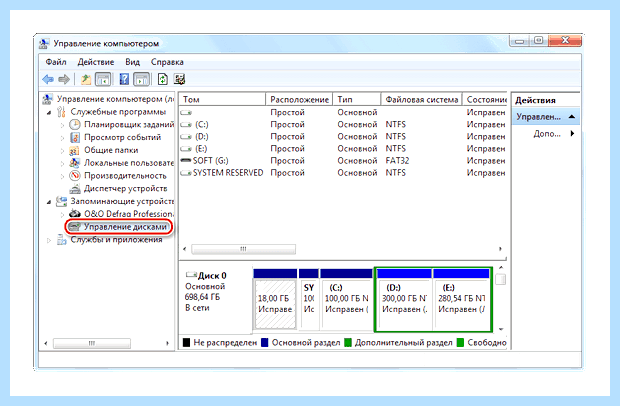This screenshot has height=406, width=620.
Task: Select the SYSTEM RESERVED volume row
Action: (x=343, y=173)
